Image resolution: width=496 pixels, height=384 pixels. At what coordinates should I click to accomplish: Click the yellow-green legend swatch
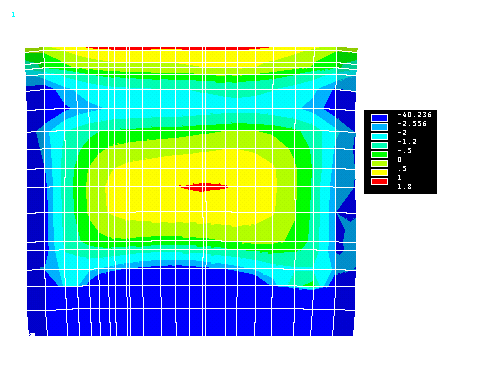click(379, 163)
